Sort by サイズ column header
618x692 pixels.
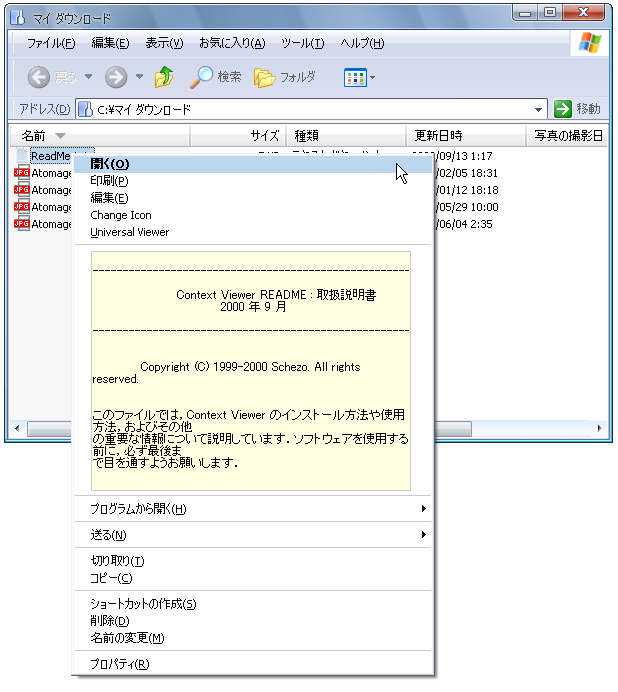(x=238, y=135)
